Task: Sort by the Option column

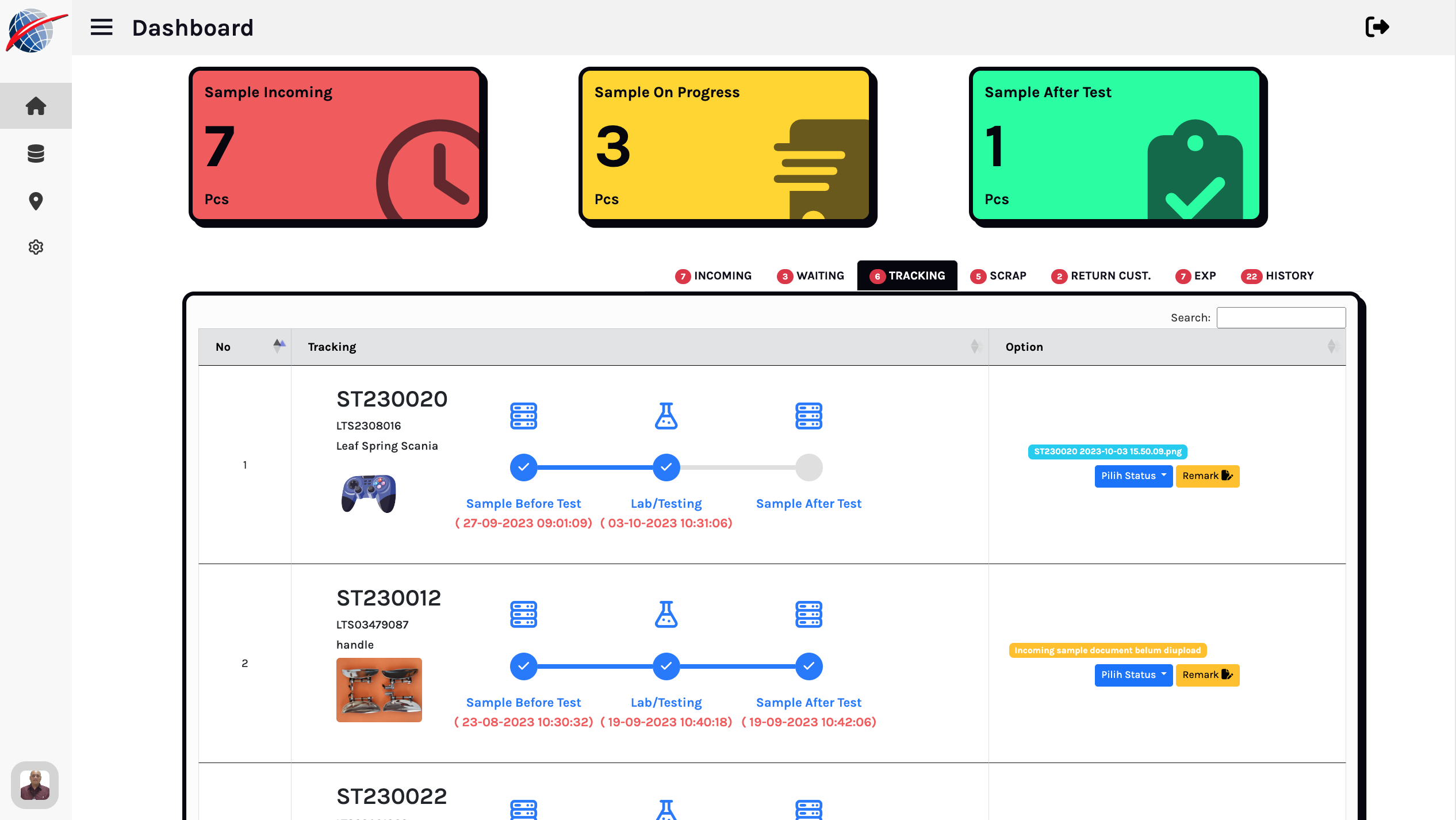Action: 1167,347
